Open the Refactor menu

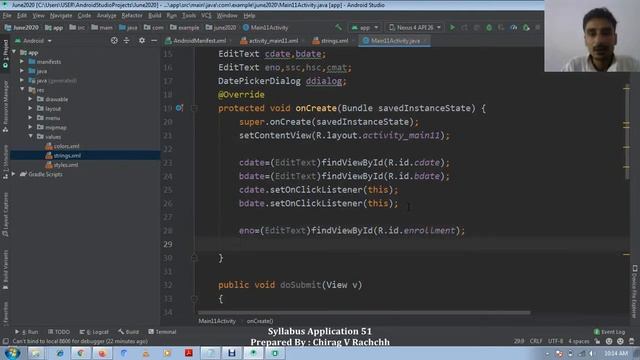(132, 16)
